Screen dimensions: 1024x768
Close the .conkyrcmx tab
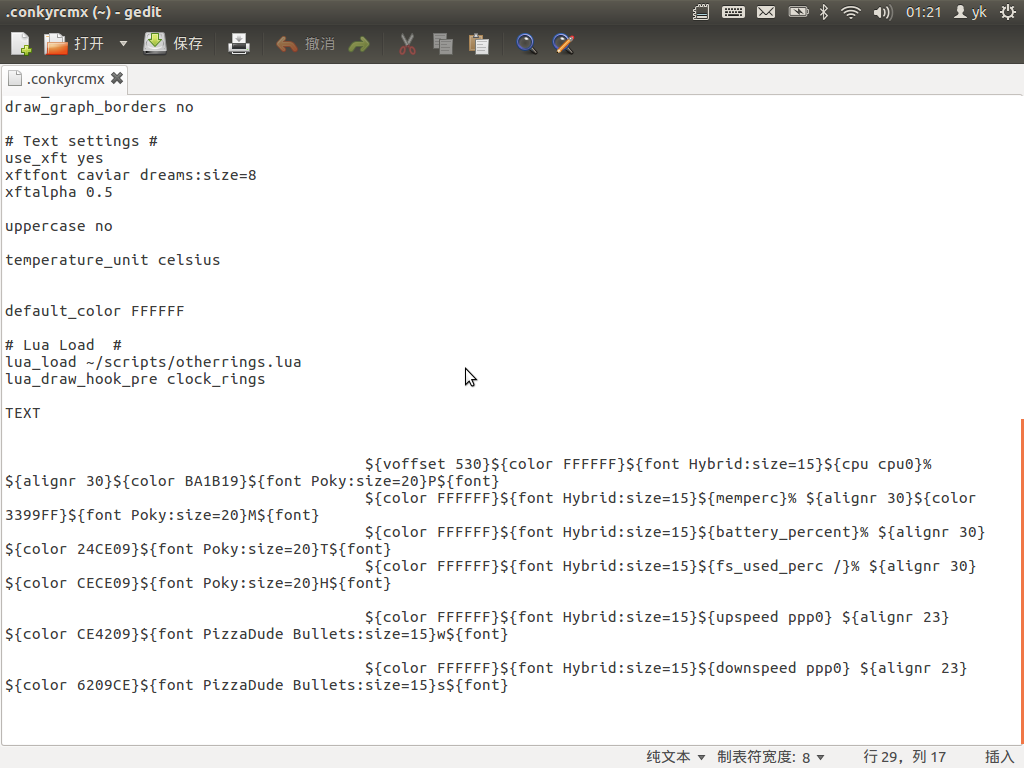[116, 78]
